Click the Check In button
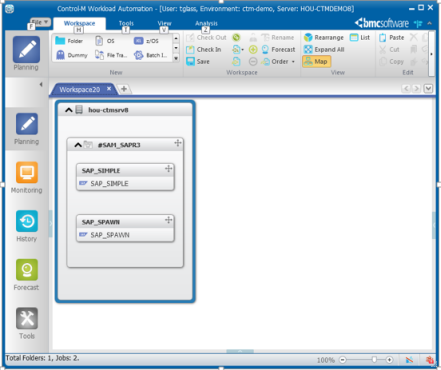441x370 pixels. [204, 50]
